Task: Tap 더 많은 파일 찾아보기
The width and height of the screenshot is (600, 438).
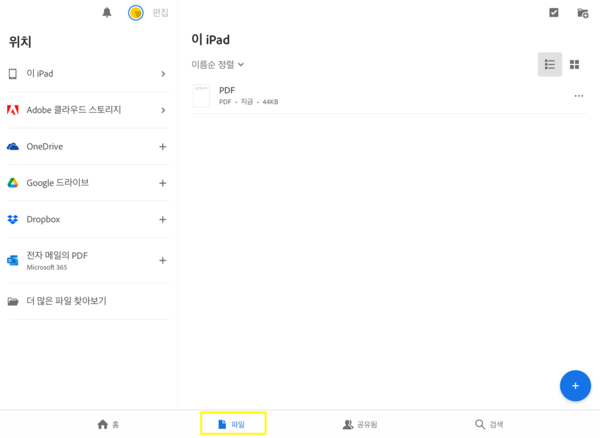Action: 66,301
